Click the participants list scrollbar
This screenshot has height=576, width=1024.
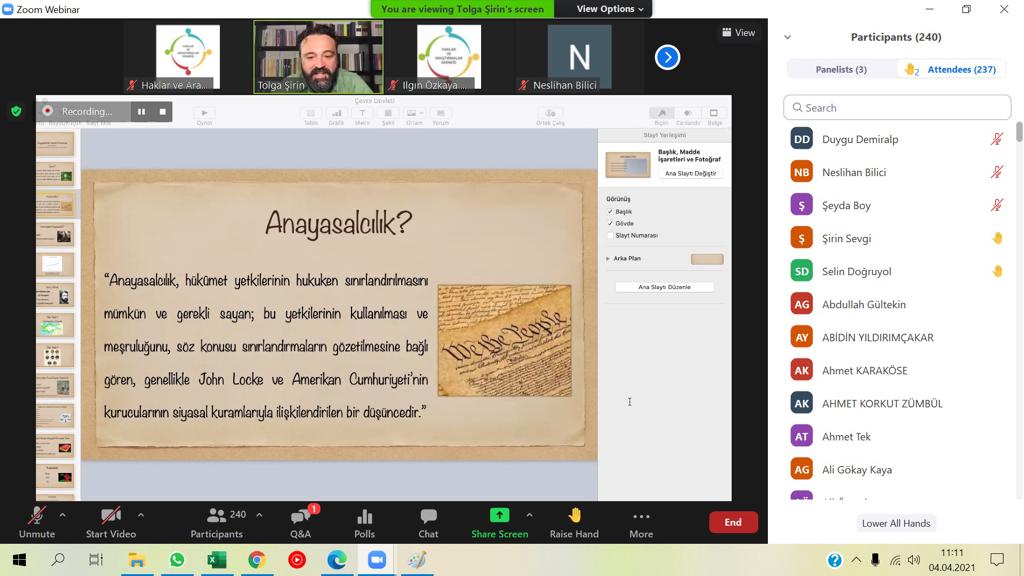coord(1019,131)
